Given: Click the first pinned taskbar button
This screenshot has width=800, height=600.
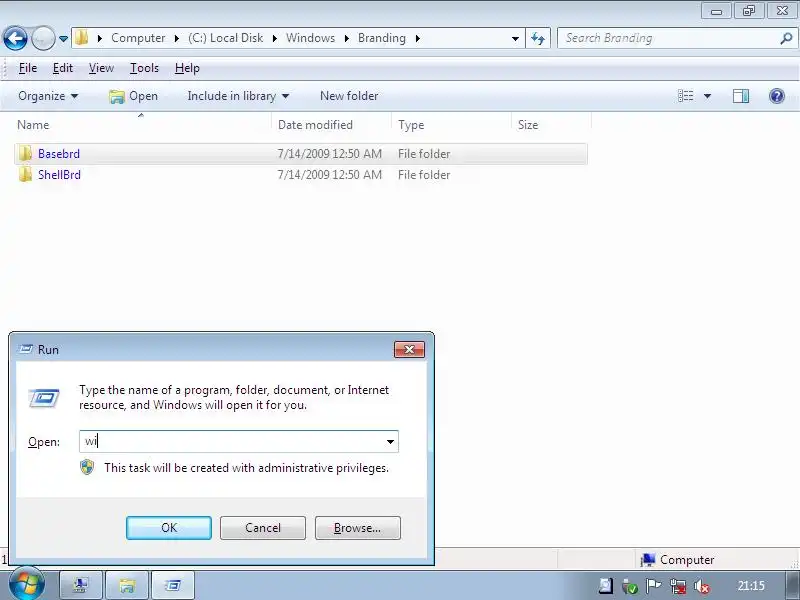Looking at the screenshot, I should point(81,585).
